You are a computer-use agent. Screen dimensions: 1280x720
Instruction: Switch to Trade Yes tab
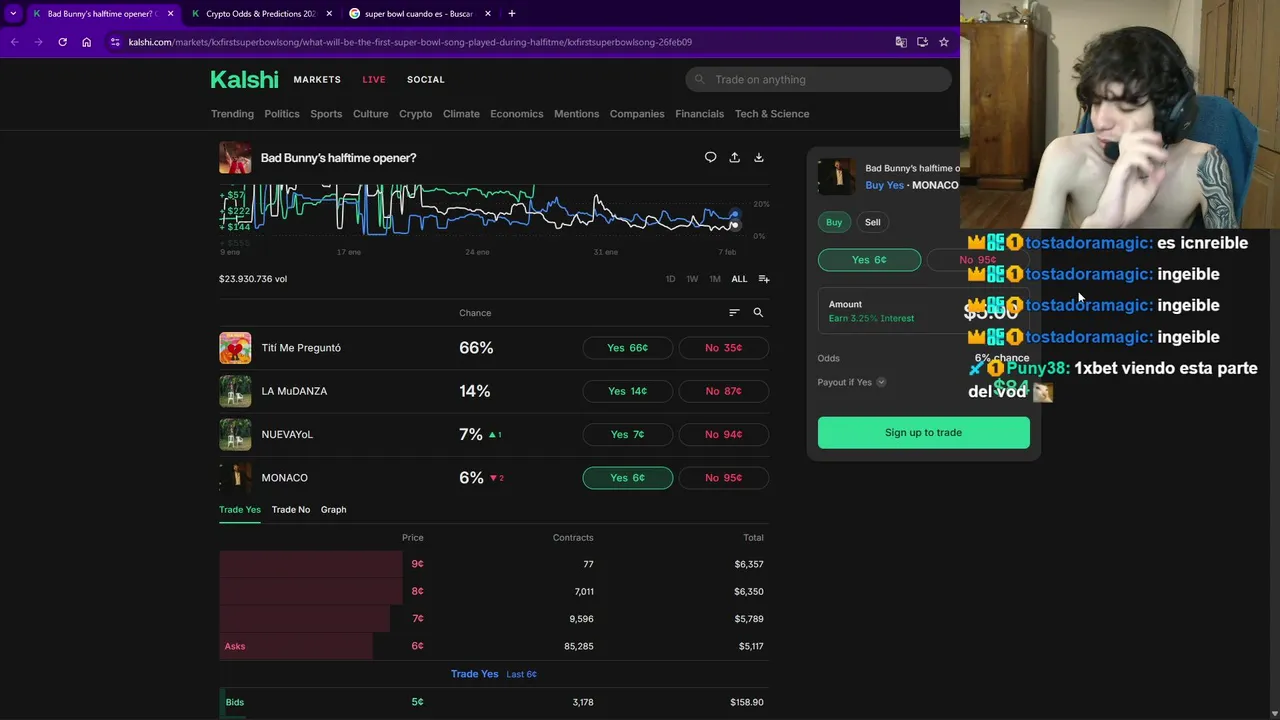[240, 510]
